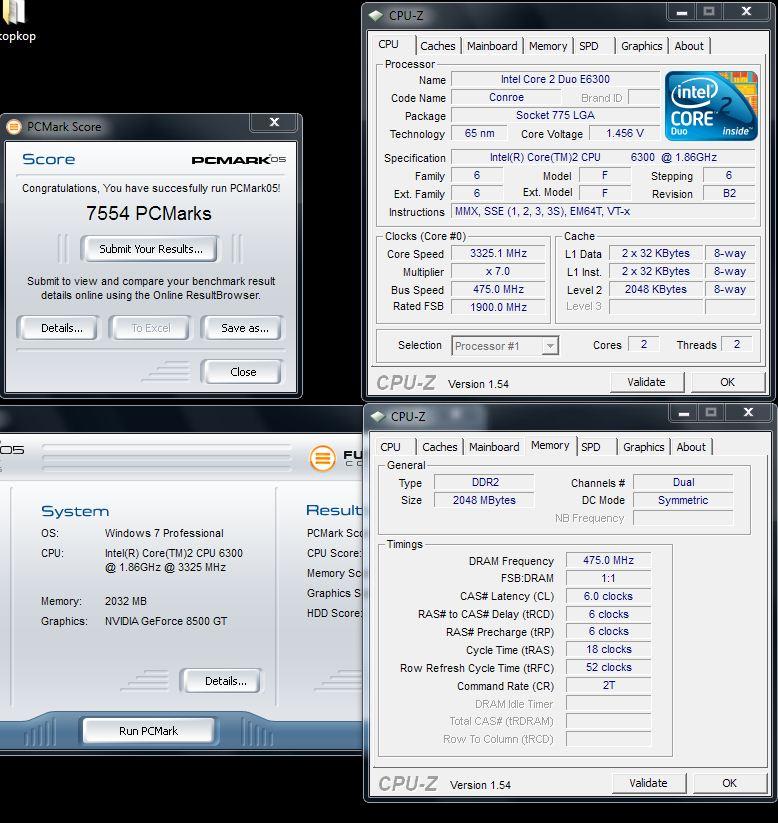
Task: Click the memory Type value DDR2
Action: [485, 482]
